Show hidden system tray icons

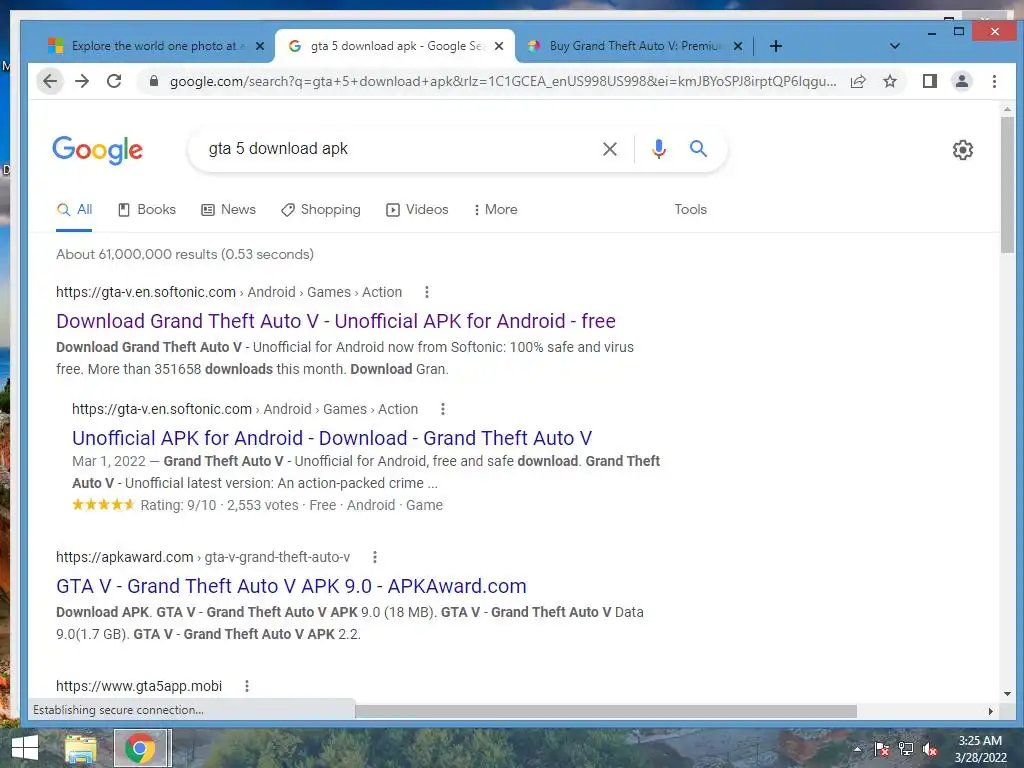[x=857, y=749]
